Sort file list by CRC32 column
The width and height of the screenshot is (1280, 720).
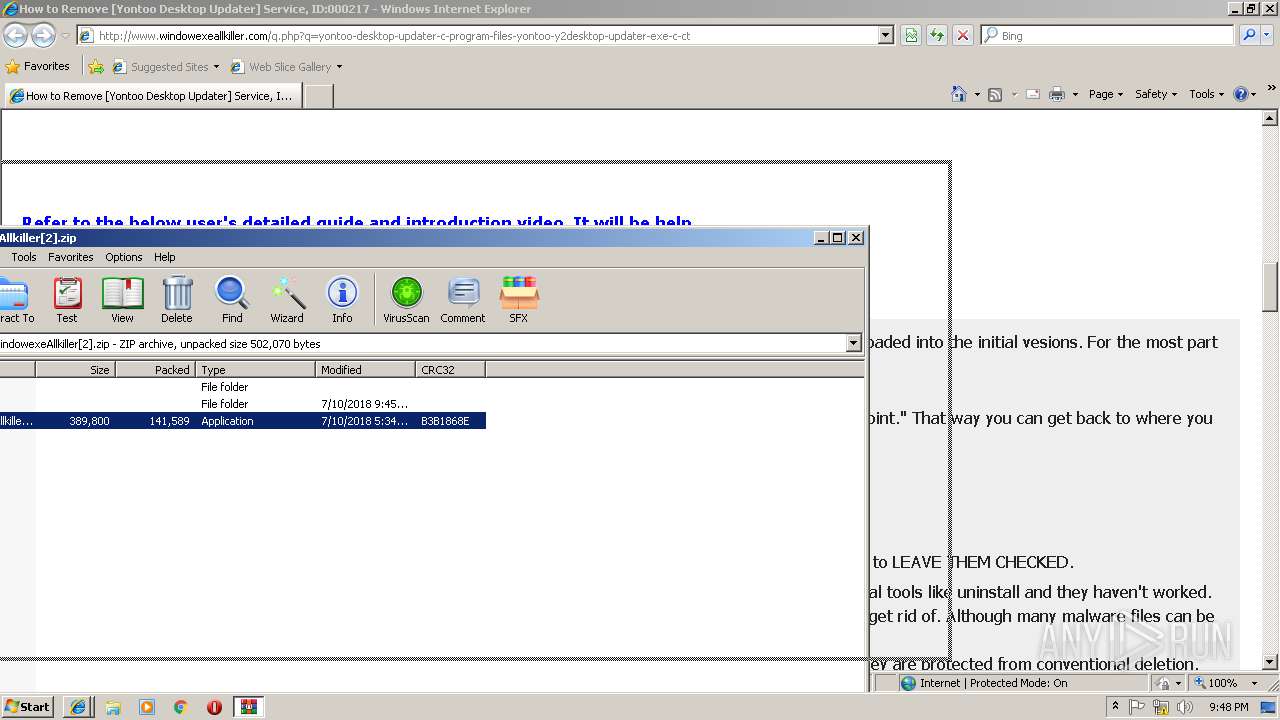coord(451,370)
